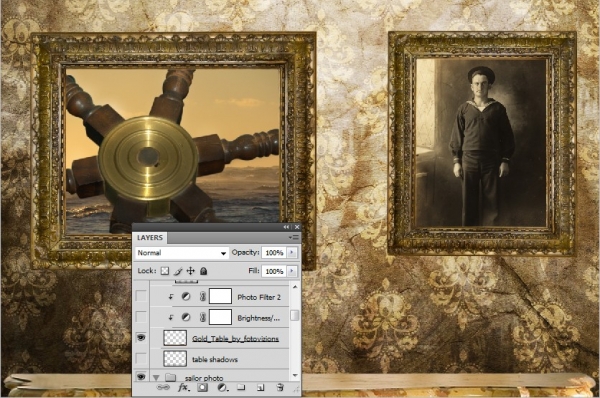This screenshot has width=600, height=398.
Task: Click Gold_Table_by_fotovizions layer thumbnail
Action: click(x=175, y=338)
